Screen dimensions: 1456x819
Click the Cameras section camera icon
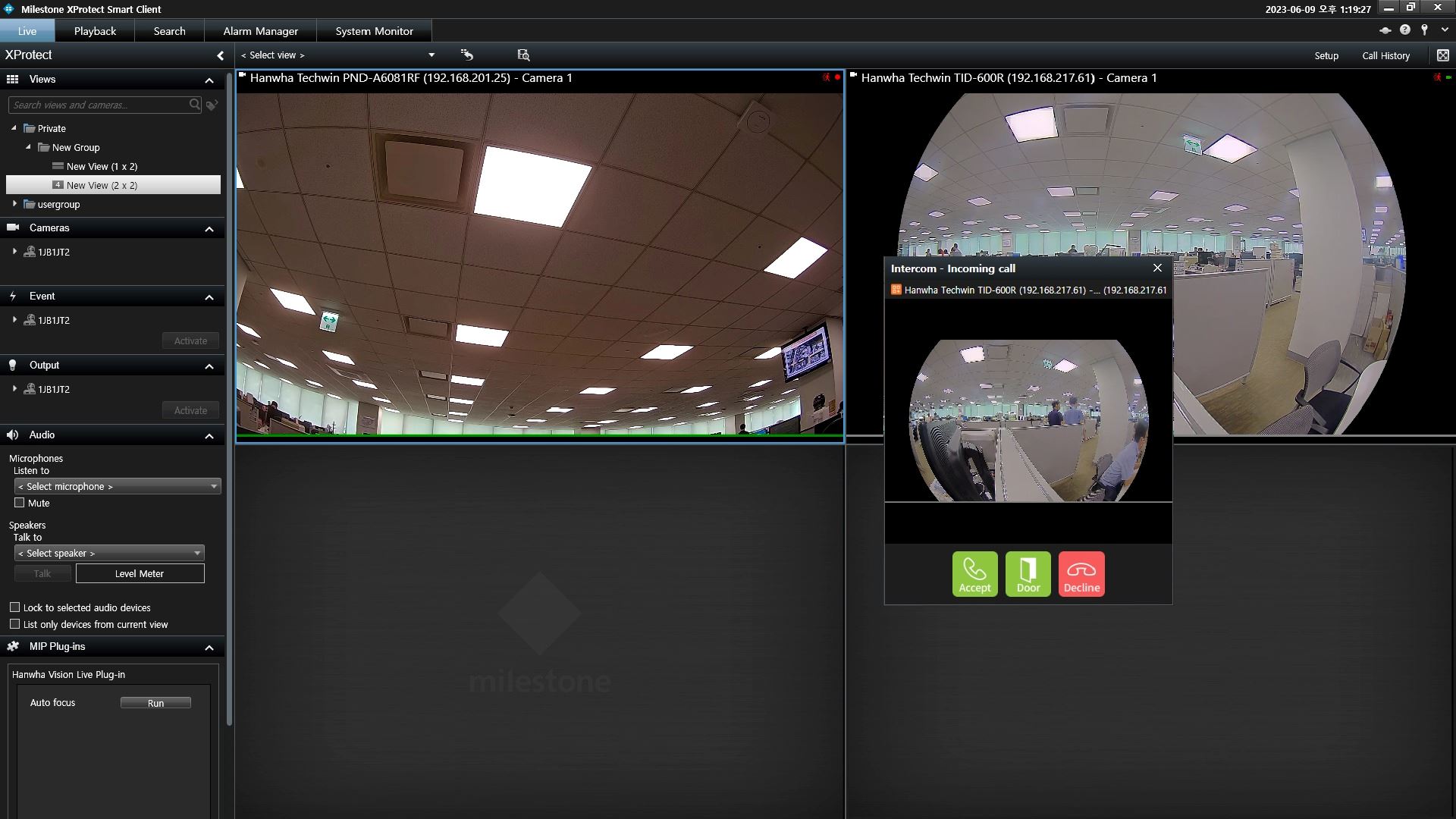pyautogui.click(x=12, y=227)
